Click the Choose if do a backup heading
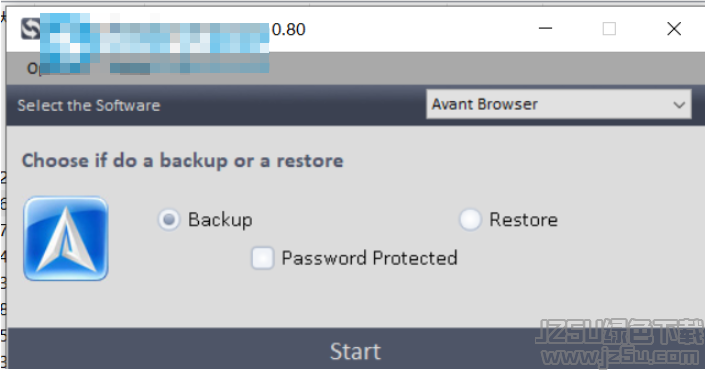The width and height of the screenshot is (705, 370). (183, 161)
